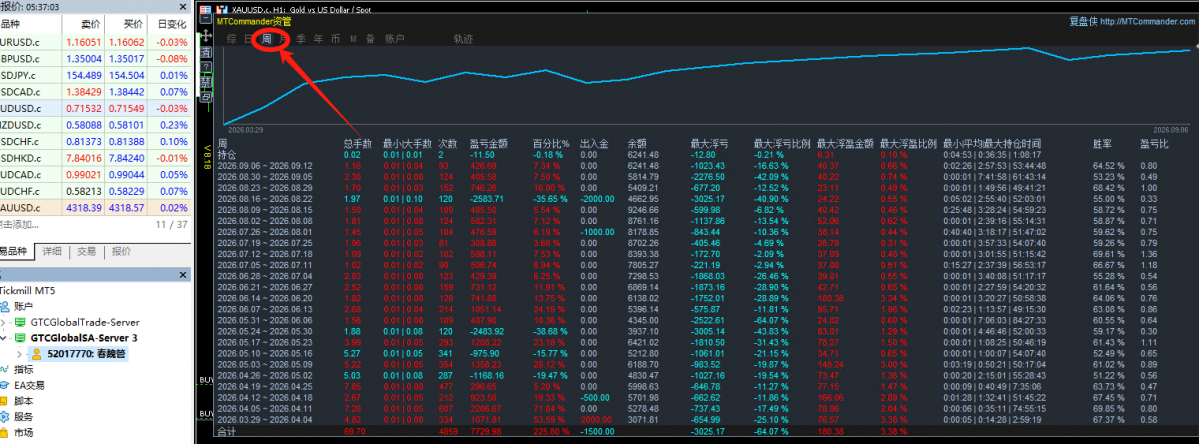
Task: Click the question mark help icon
Action: [206, 67]
